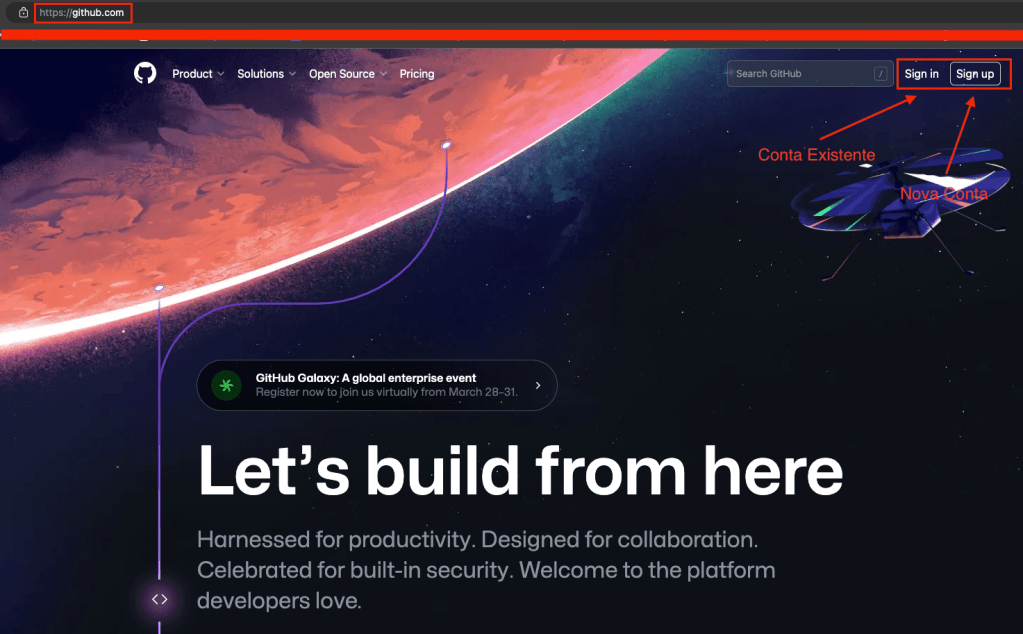
Task: Click the github.com URL in address bar
Action: (82, 12)
